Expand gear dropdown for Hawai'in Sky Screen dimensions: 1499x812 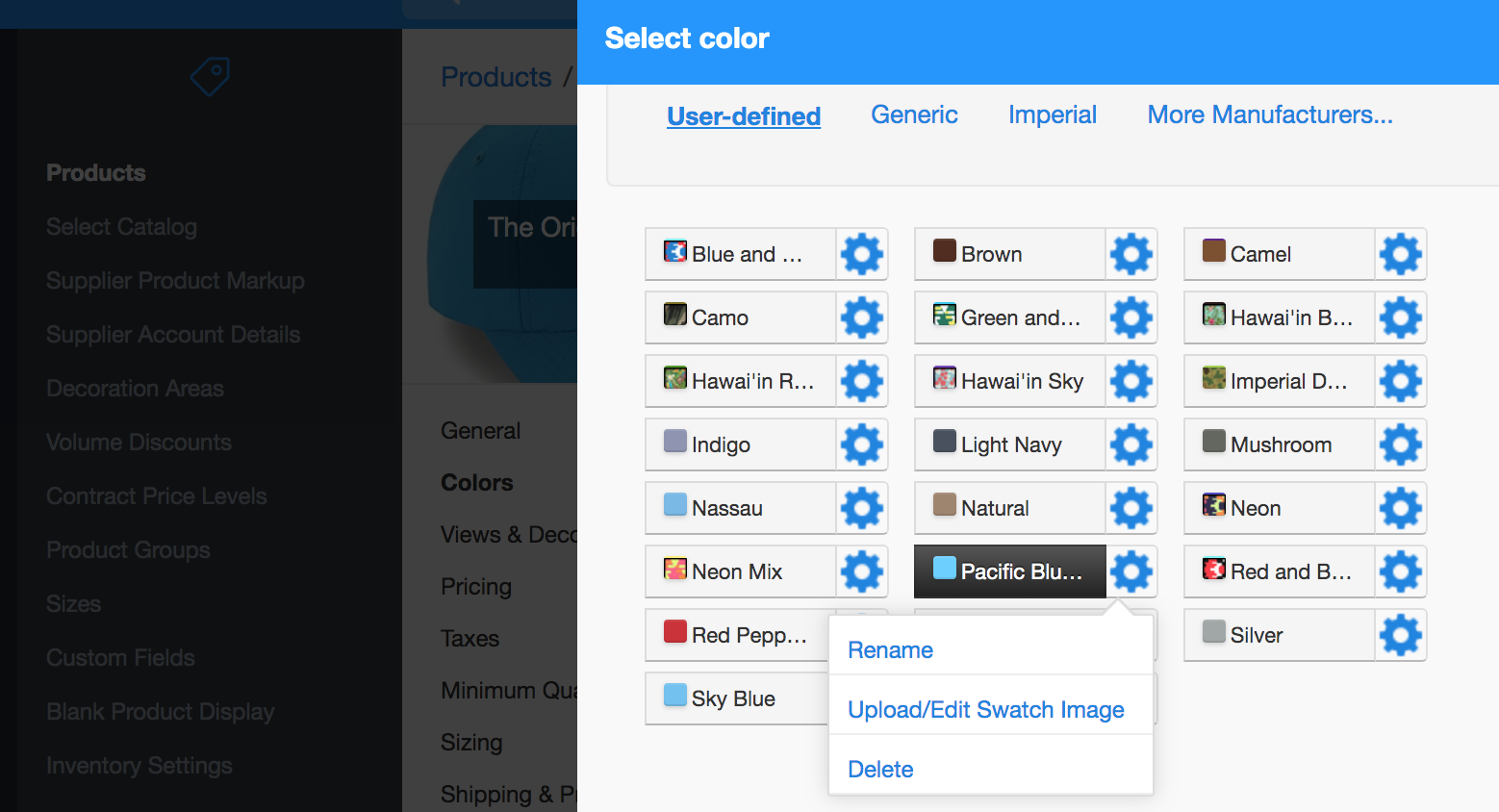tap(1131, 381)
